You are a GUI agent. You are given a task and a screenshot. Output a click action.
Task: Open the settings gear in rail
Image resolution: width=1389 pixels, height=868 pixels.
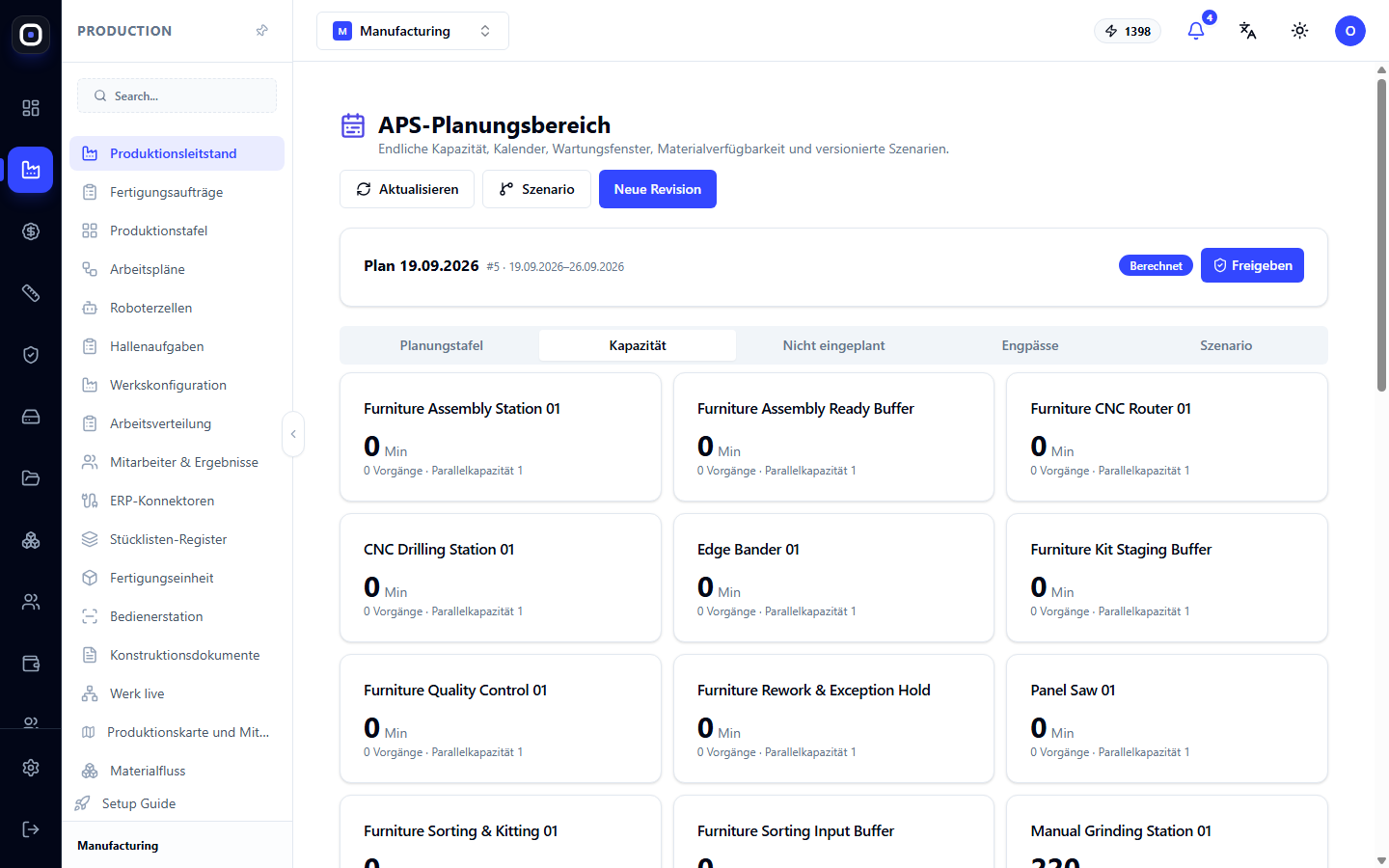click(x=31, y=768)
